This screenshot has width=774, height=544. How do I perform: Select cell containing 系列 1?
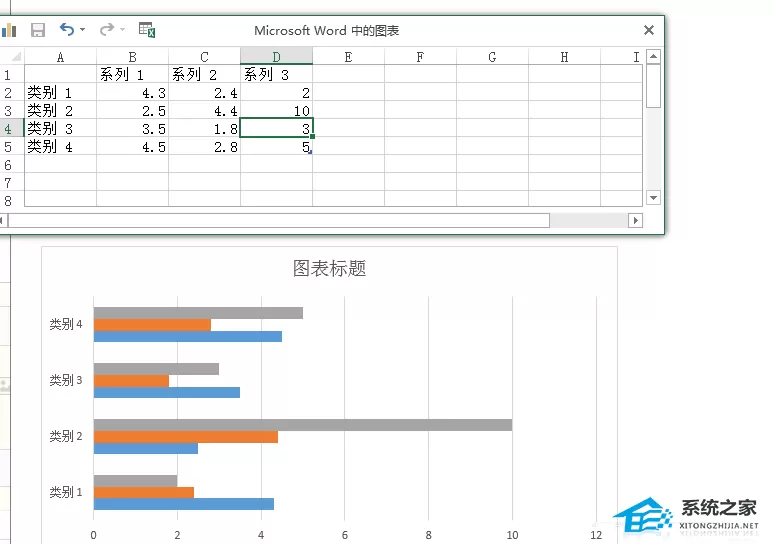click(x=132, y=75)
